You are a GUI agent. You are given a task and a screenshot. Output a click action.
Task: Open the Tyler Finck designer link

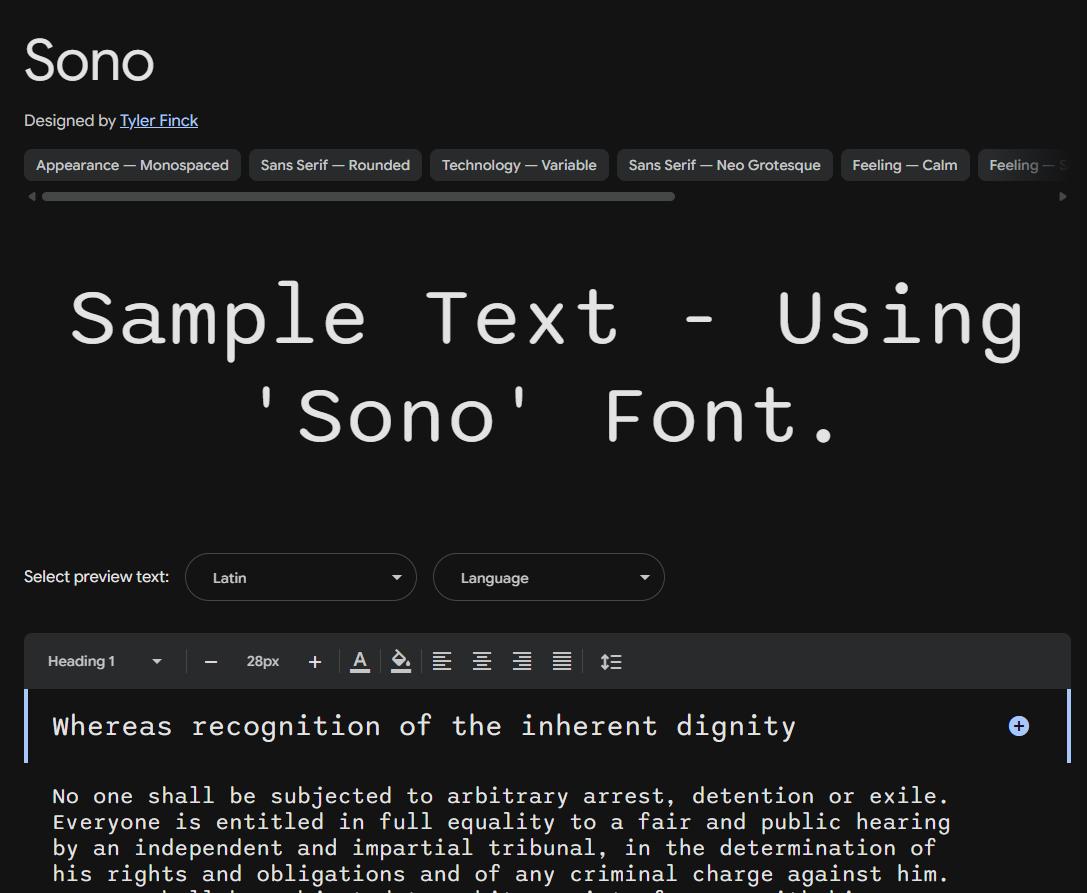[159, 121]
